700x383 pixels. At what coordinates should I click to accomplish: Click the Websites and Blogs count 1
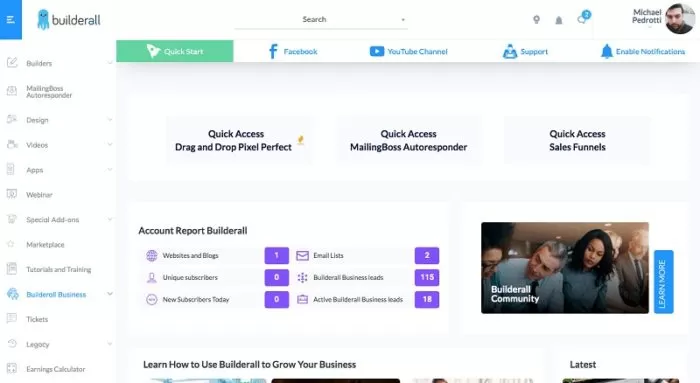point(276,255)
